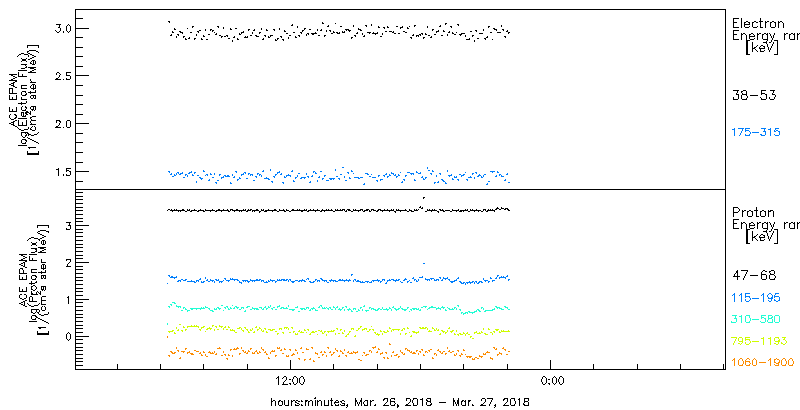The height and width of the screenshot is (410, 800).
Task: Click the black 38-53 keV electron data trace
Action: coord(339,31)
